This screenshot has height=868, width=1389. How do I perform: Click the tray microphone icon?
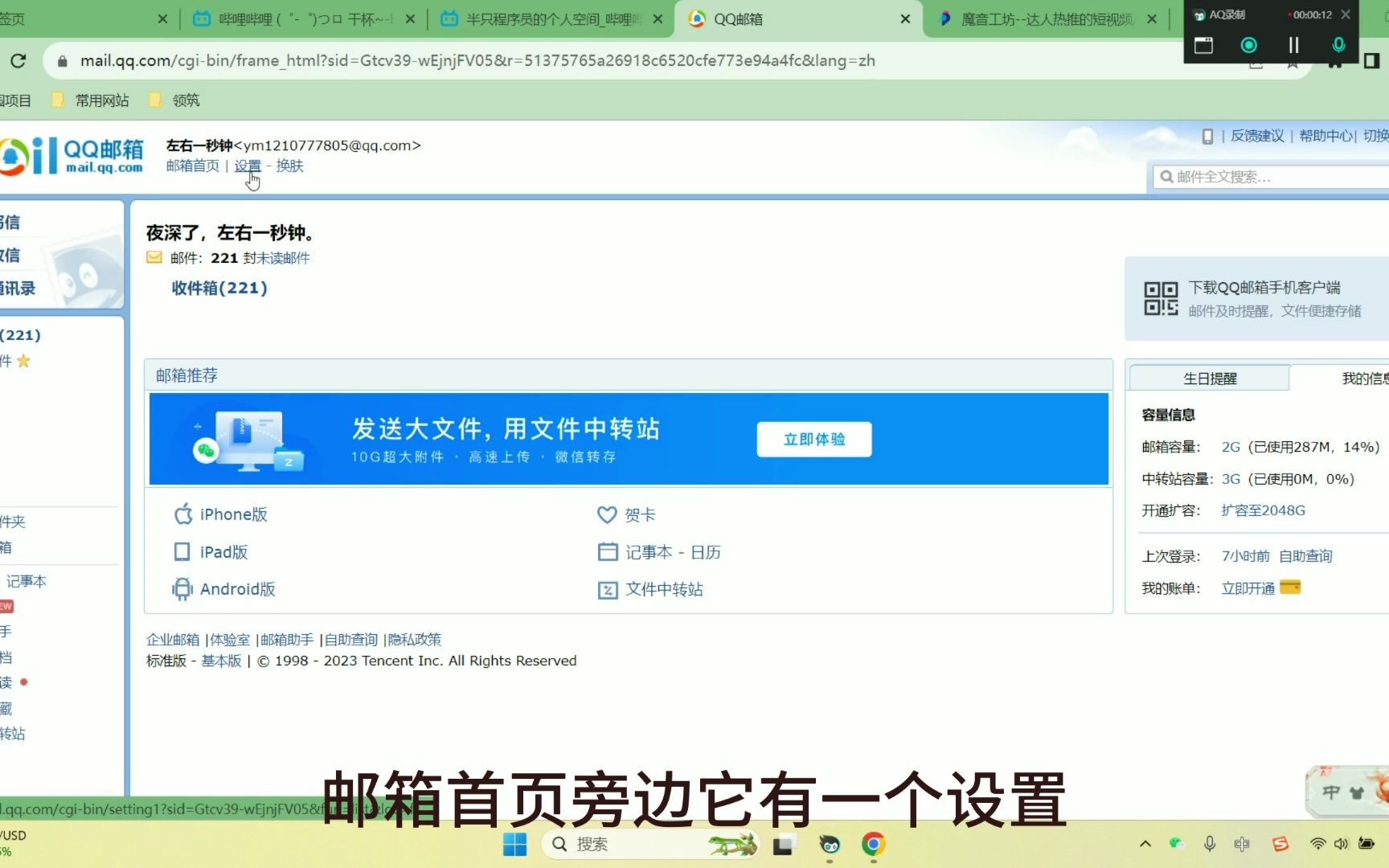1210,843
